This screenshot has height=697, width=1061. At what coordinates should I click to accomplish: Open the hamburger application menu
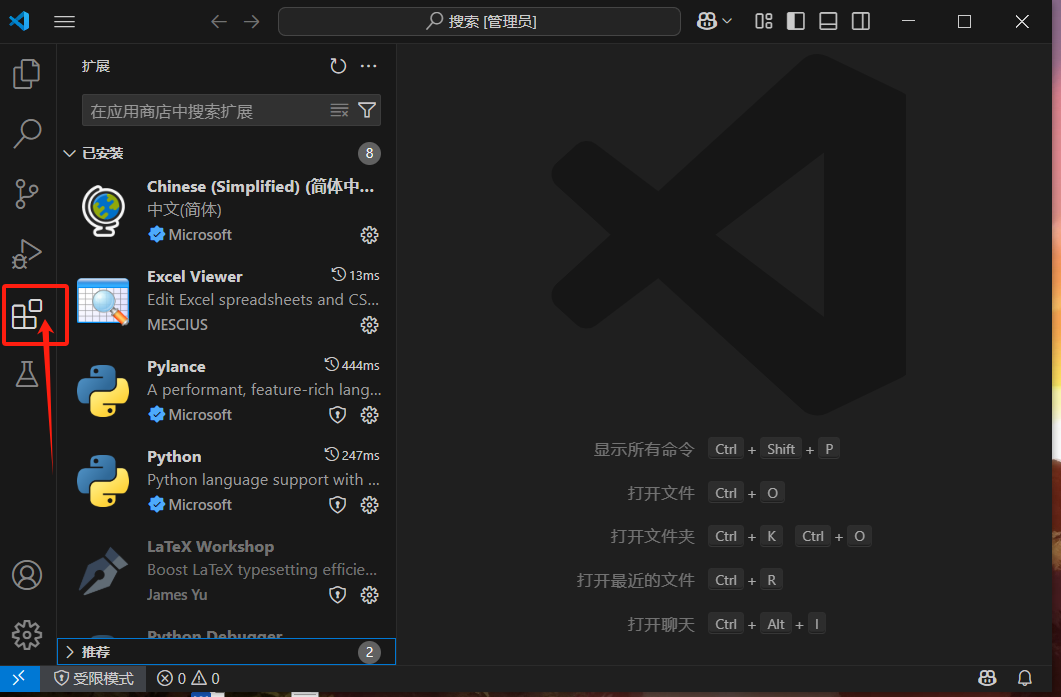point(64,22)
